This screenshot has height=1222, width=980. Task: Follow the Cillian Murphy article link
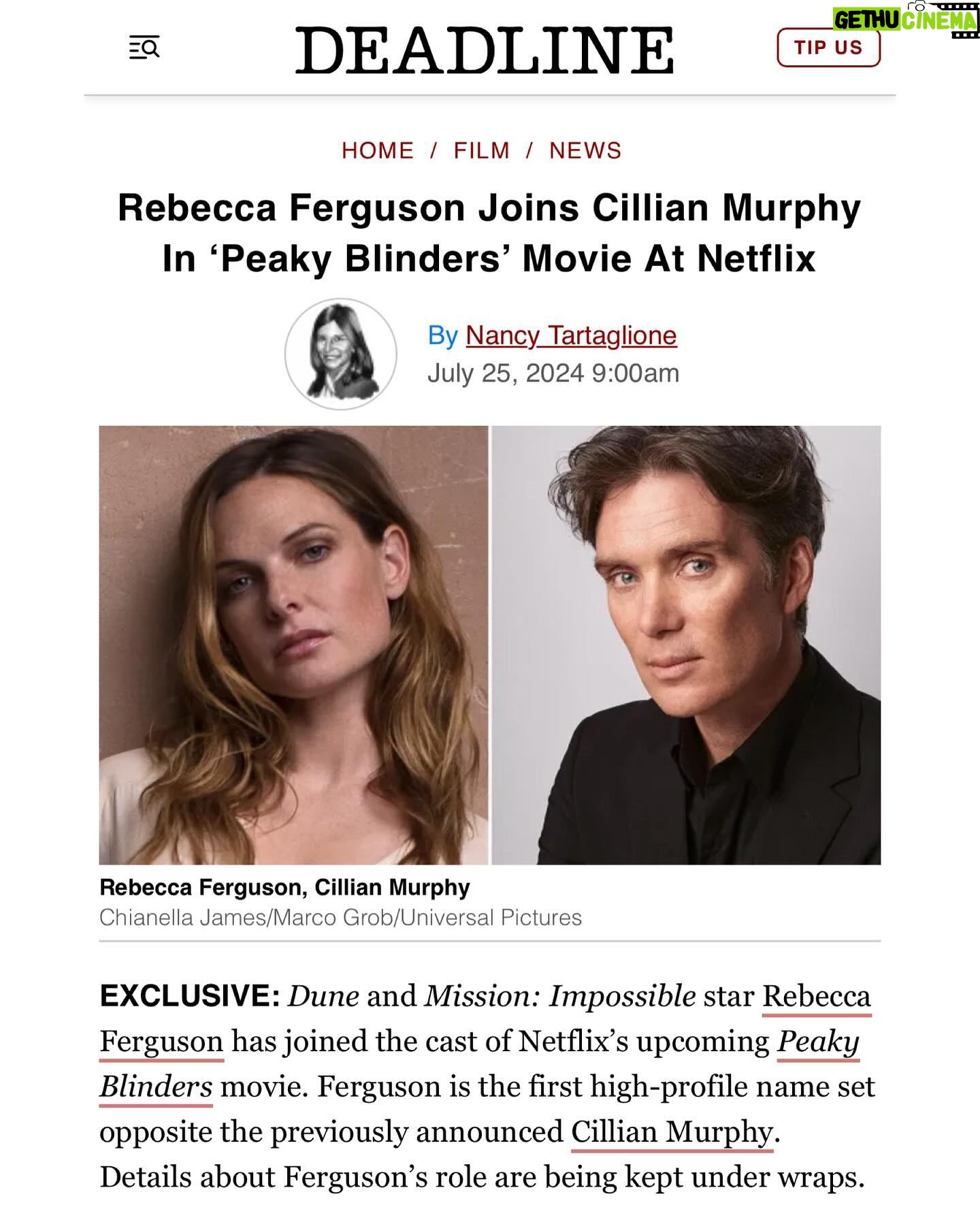click(x=672, y=1132)
